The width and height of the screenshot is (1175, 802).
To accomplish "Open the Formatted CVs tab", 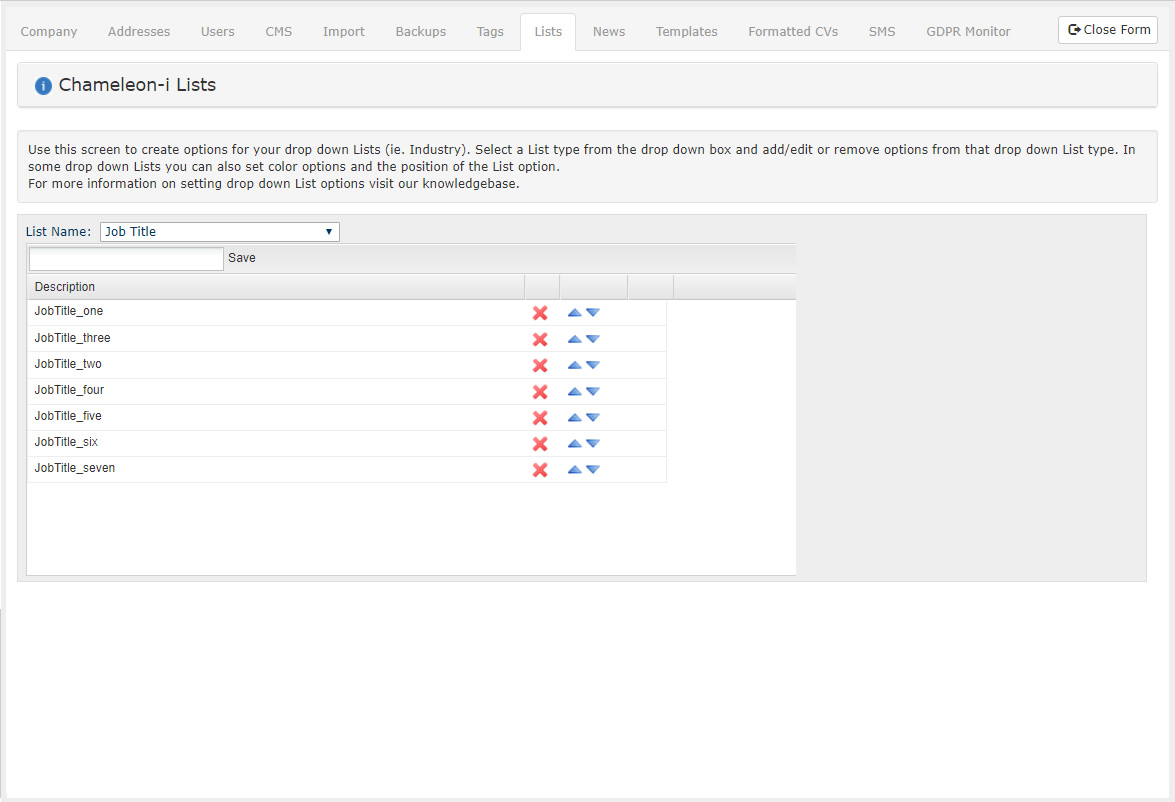I will point(793,31).
